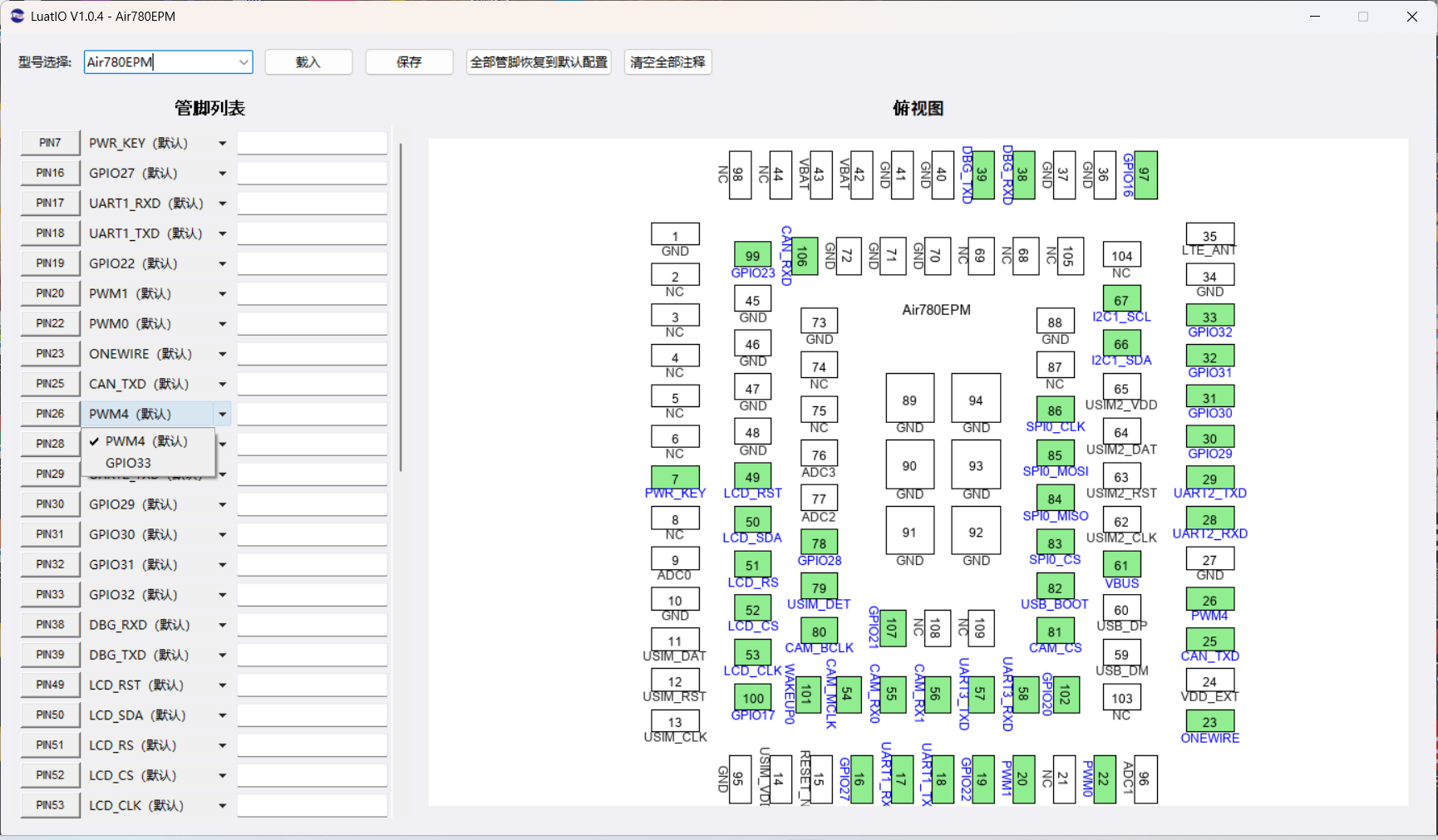Click pin 26 PWM4 pad in top view

click(1209, 599)
